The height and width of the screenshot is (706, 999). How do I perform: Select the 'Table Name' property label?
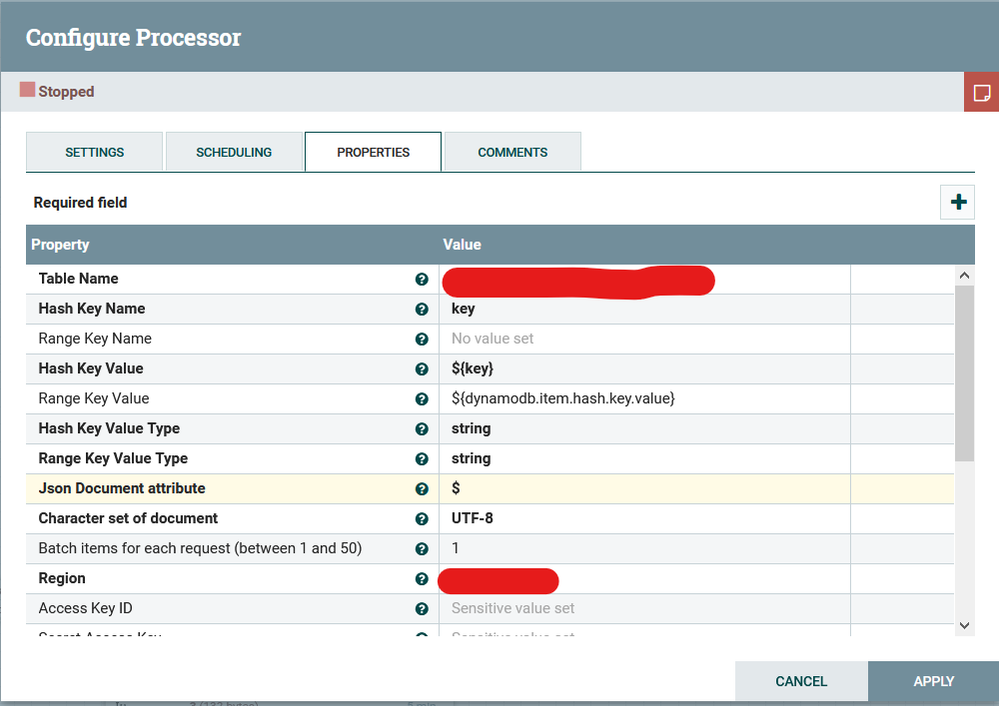tap(78, 278)
